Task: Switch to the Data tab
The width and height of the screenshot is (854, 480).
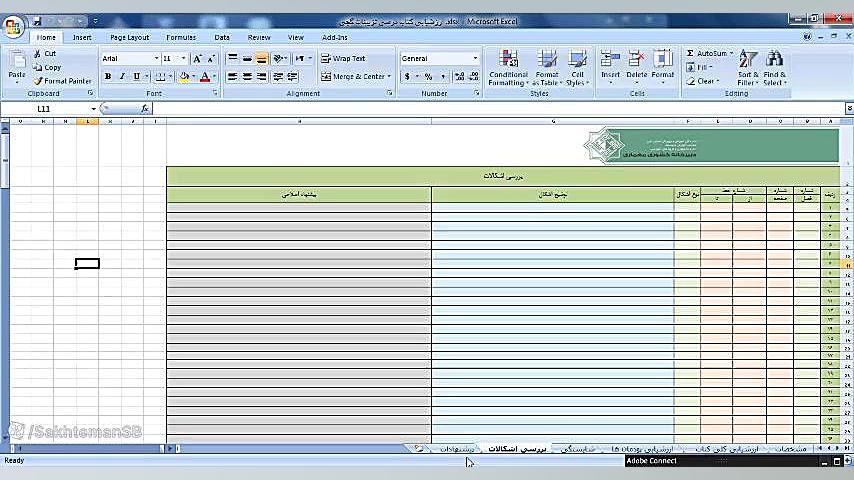Action: tap(222, 37)
